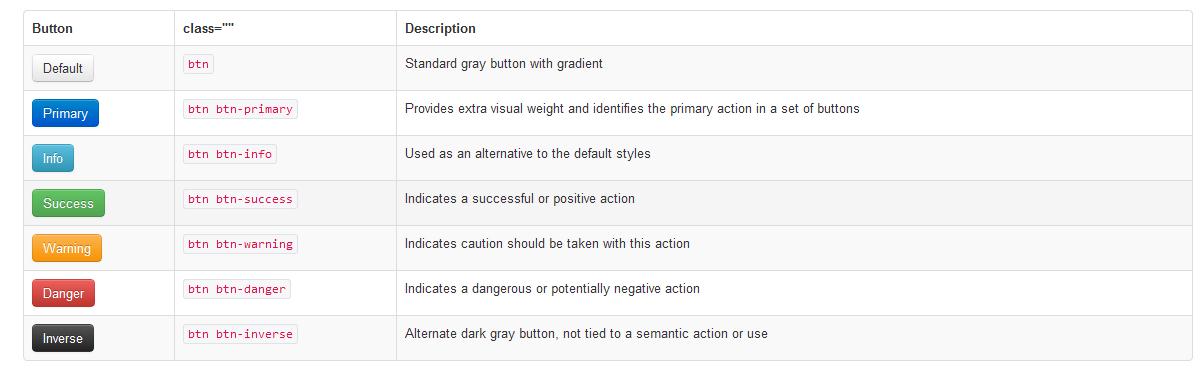This screenshot has height=376, width=1201.
Task: Select the 'btn btn-danger' code snippet
Action: click(x=237, y=289)
